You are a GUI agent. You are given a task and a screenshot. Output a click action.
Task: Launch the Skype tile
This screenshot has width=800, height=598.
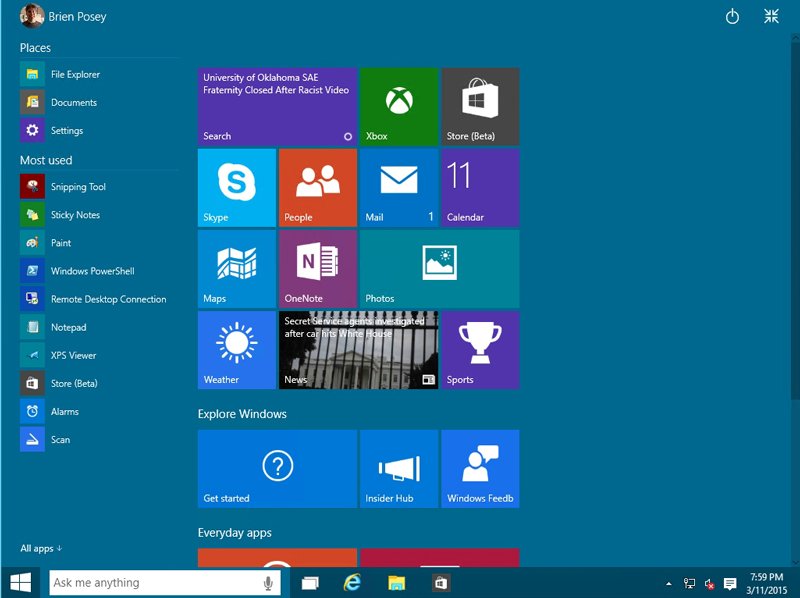(x=237, y=188)
